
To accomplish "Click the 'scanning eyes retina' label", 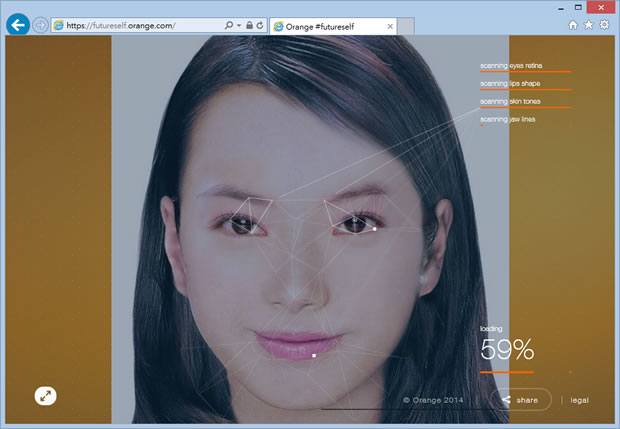I will [x=511, y=66].
